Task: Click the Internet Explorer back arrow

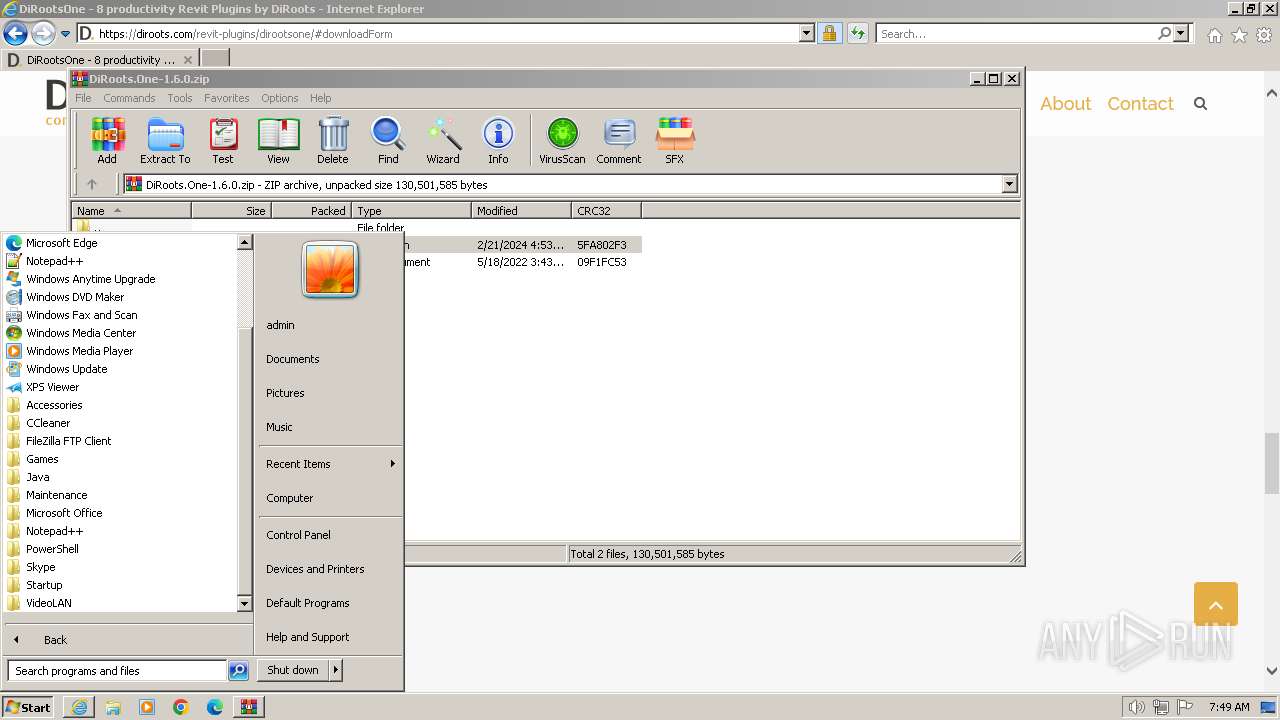Action: coord(15,34)
